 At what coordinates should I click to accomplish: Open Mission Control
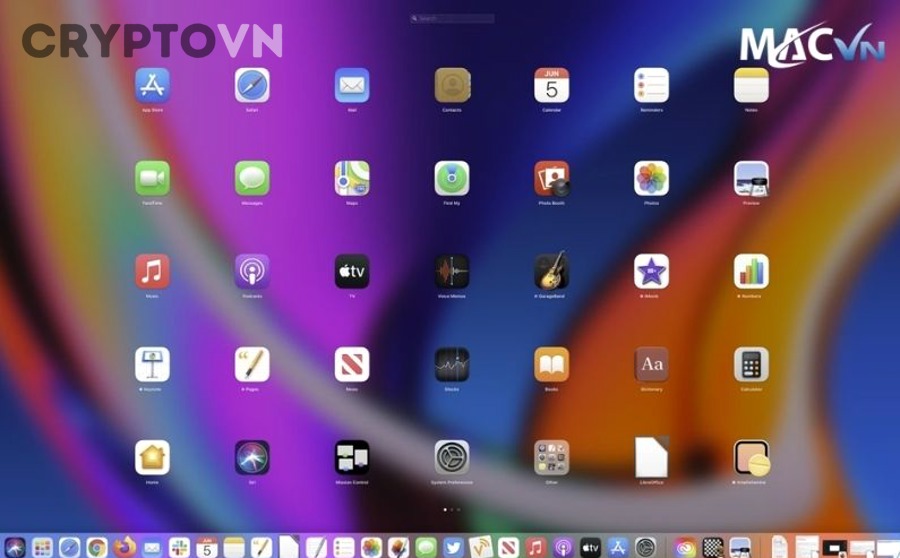[x=352, y=457]
